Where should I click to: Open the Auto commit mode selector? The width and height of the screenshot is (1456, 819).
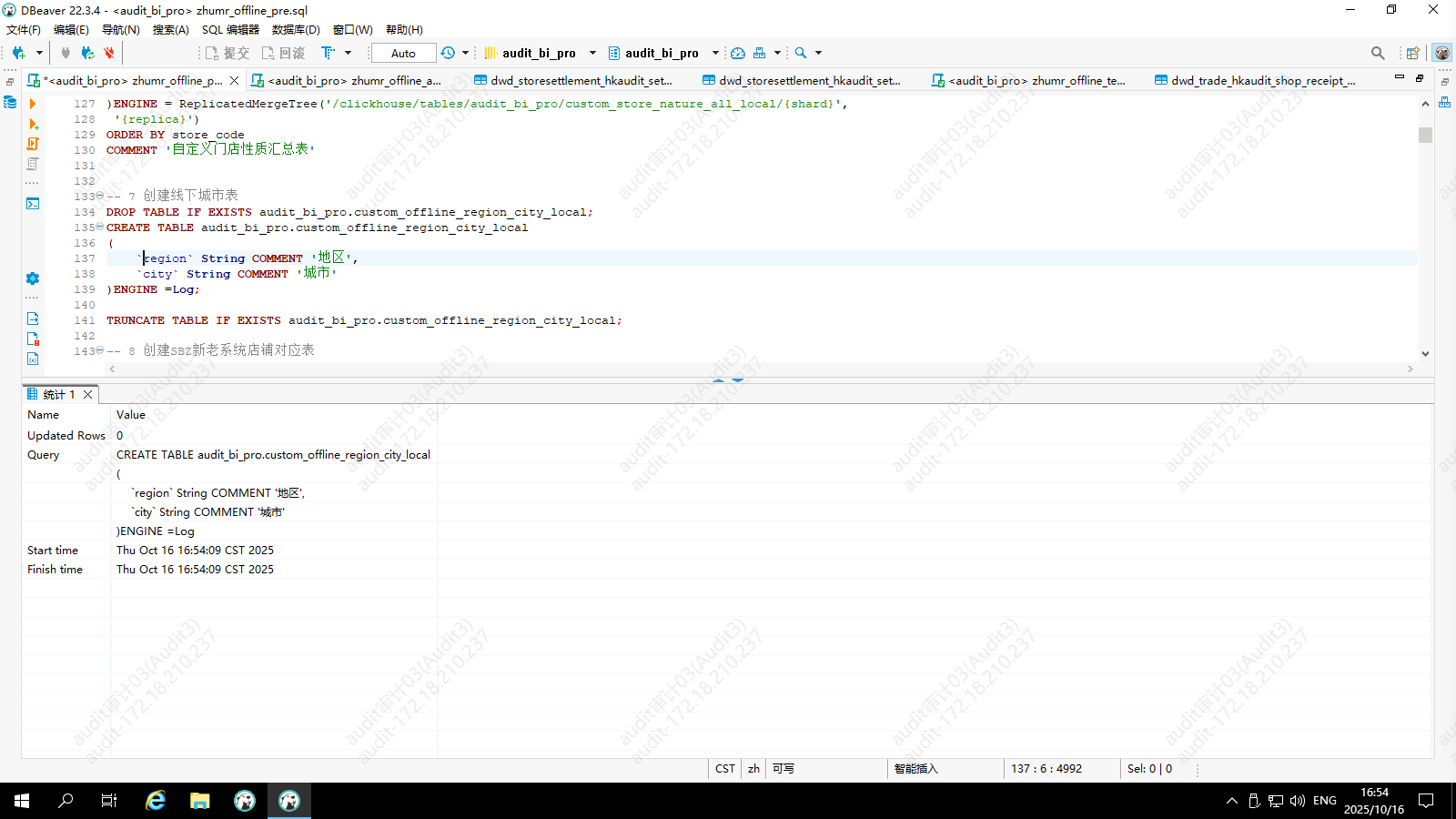point(403,53)
